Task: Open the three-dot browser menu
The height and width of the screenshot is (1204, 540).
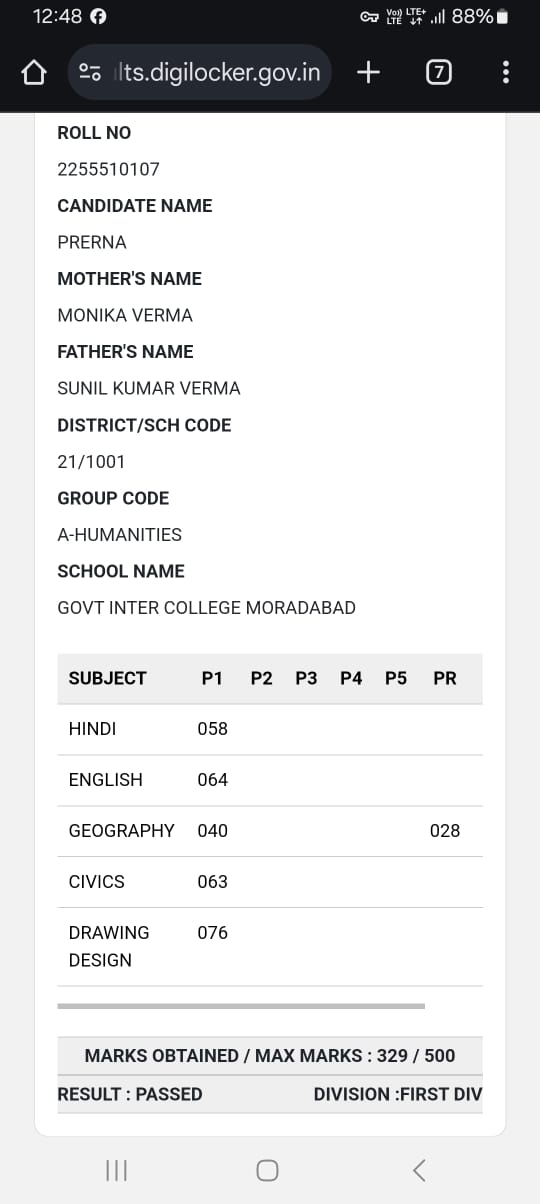Action: [x=505, y=72]
